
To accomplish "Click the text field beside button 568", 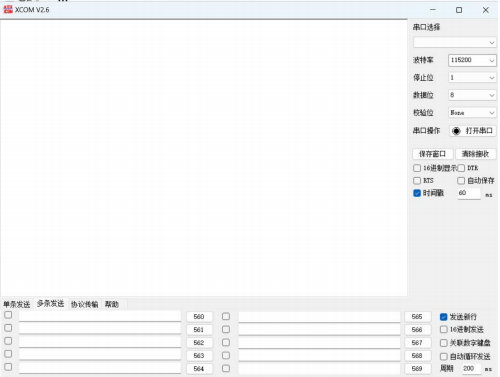I will pos(319,356).
